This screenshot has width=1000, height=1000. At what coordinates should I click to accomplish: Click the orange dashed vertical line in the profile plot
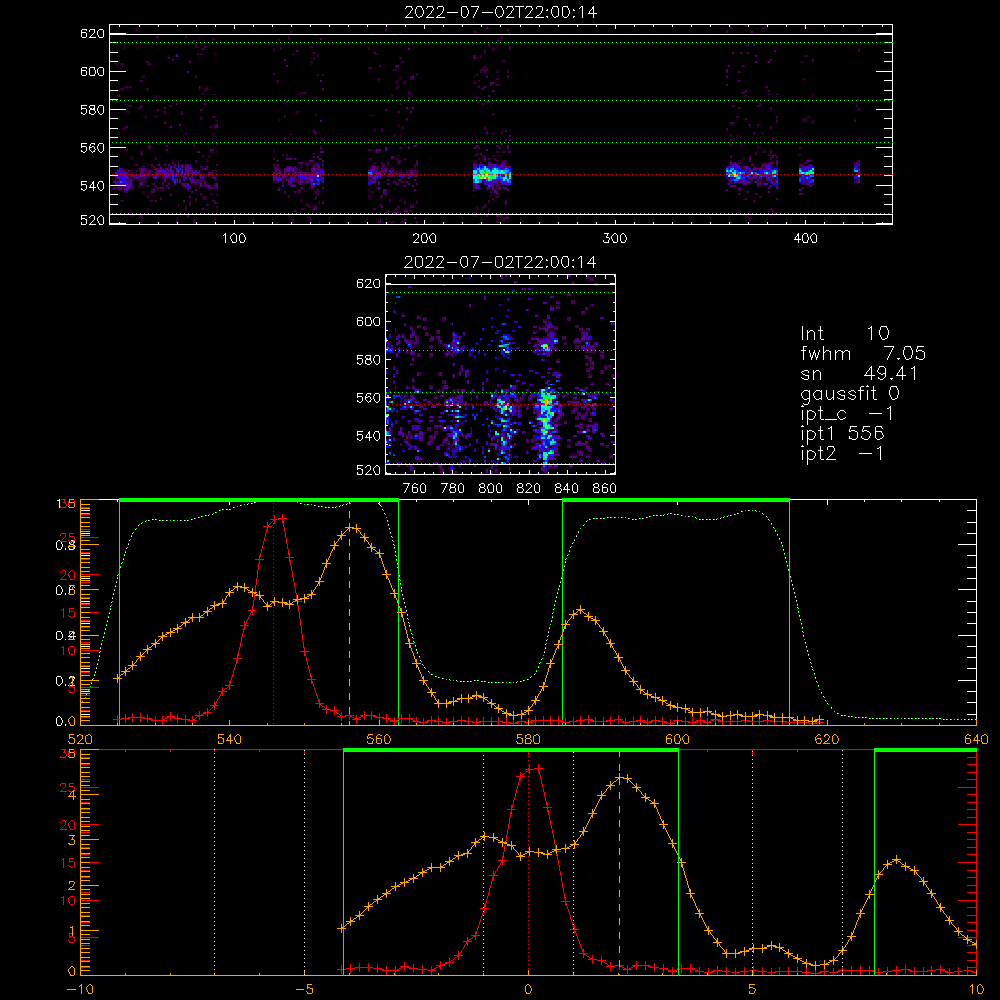coord(349,614)
